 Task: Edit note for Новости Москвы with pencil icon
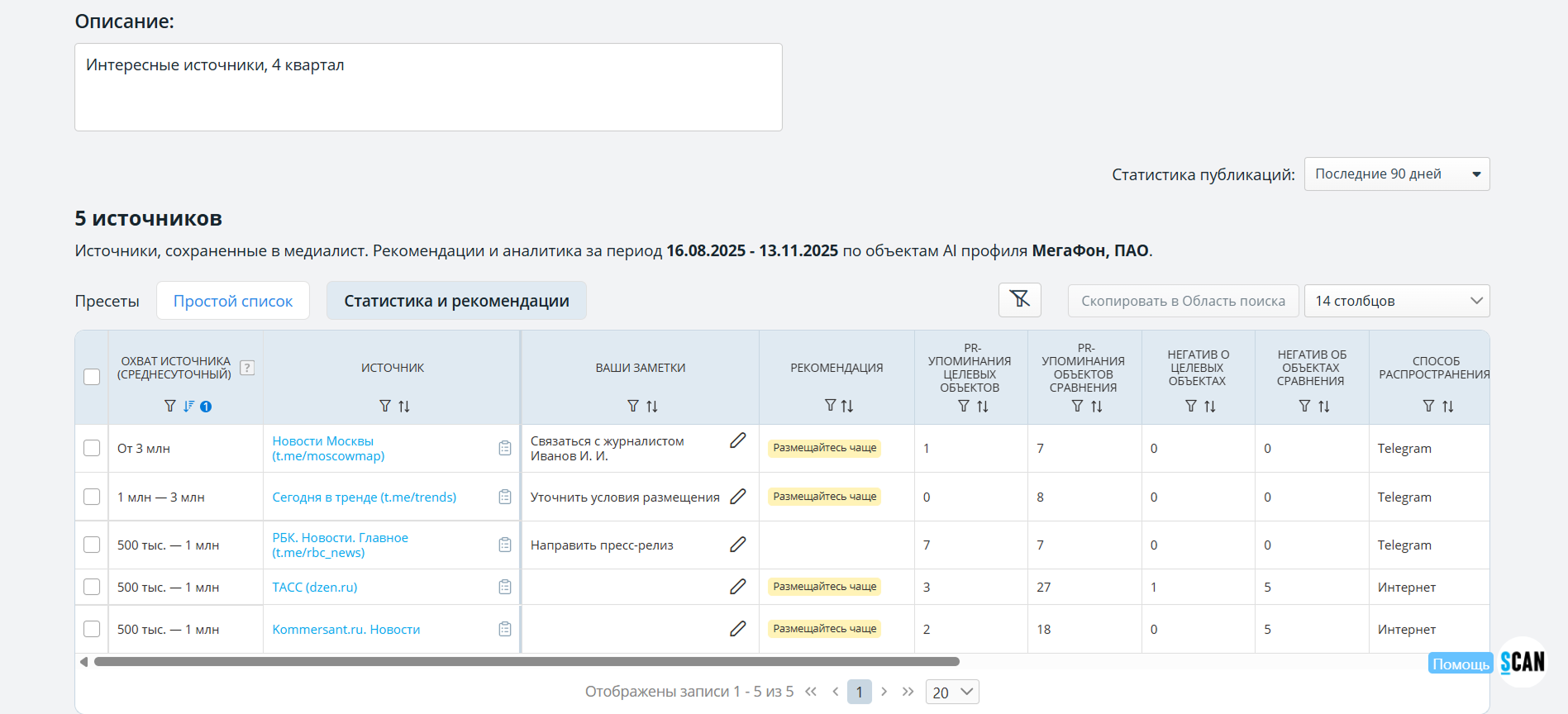tap(737, 441)
